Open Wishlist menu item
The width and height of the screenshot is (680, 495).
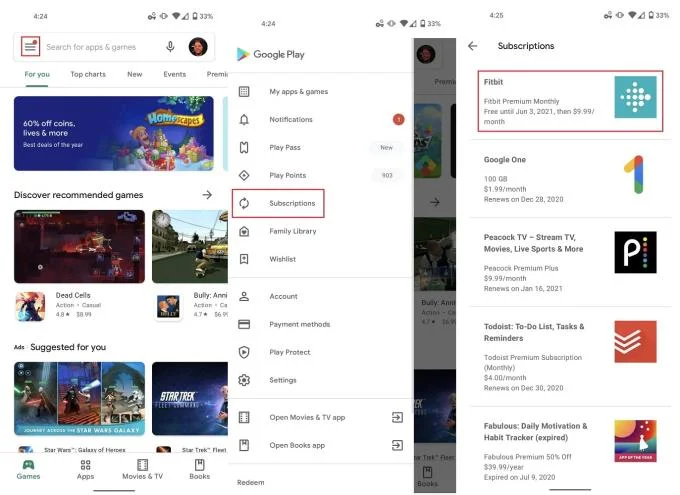pos(321,259)
